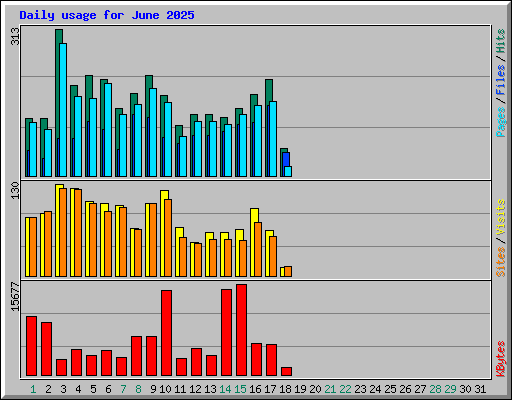512x400 pixels.
Task: Click day 22 on the x-axis
Action: (x=345, y=389)
